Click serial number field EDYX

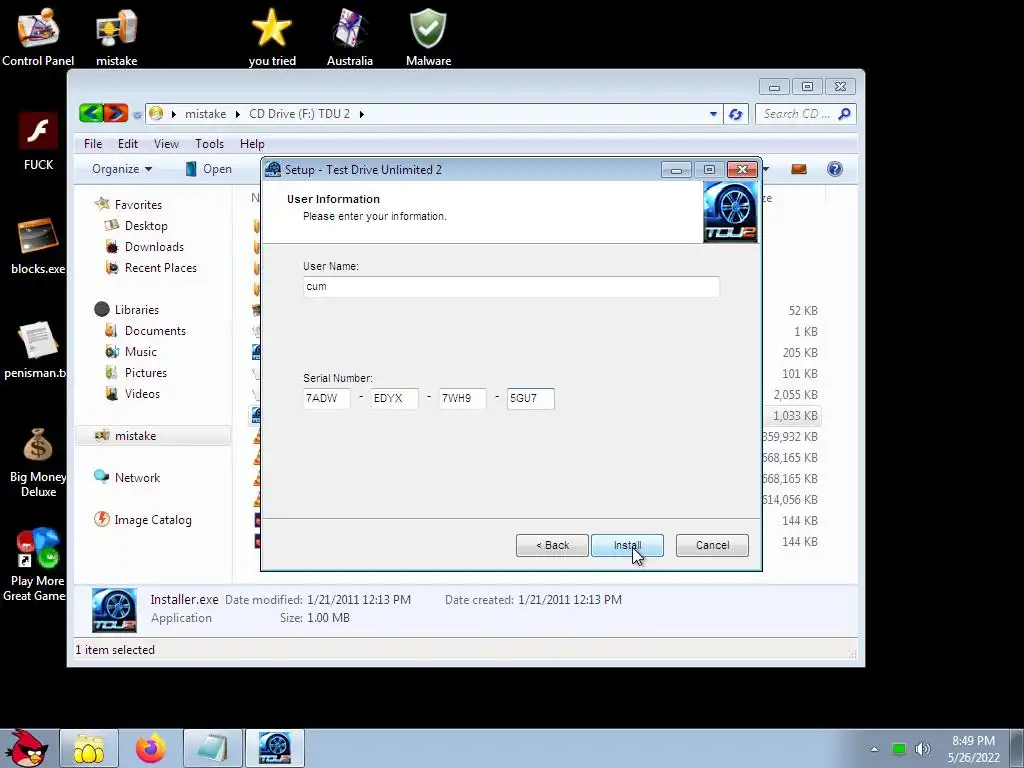tap(394, 398)
